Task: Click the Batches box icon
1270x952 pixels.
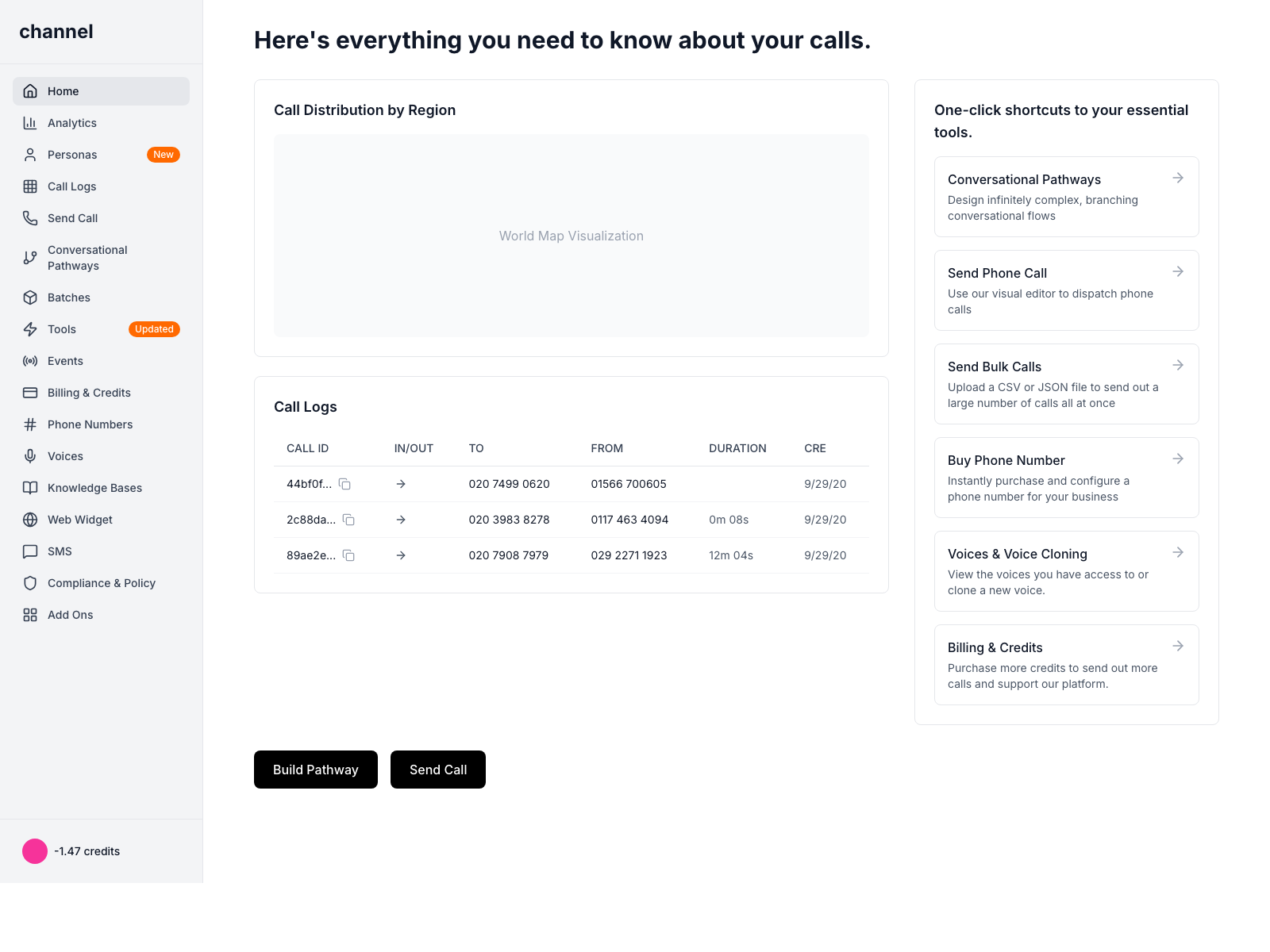Action: point(30,297)
